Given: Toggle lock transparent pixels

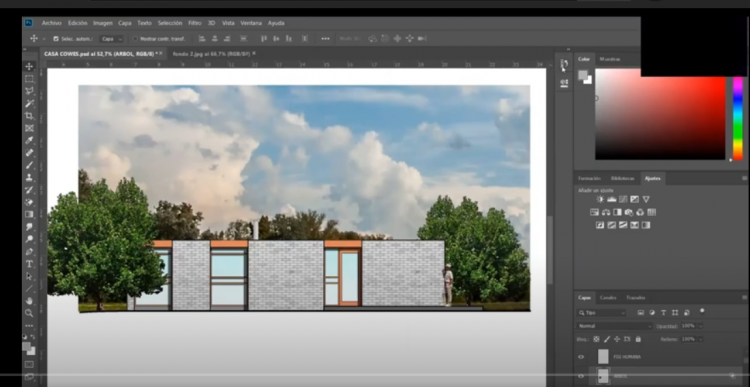Looking at the screenshot, I should (596, 339).
